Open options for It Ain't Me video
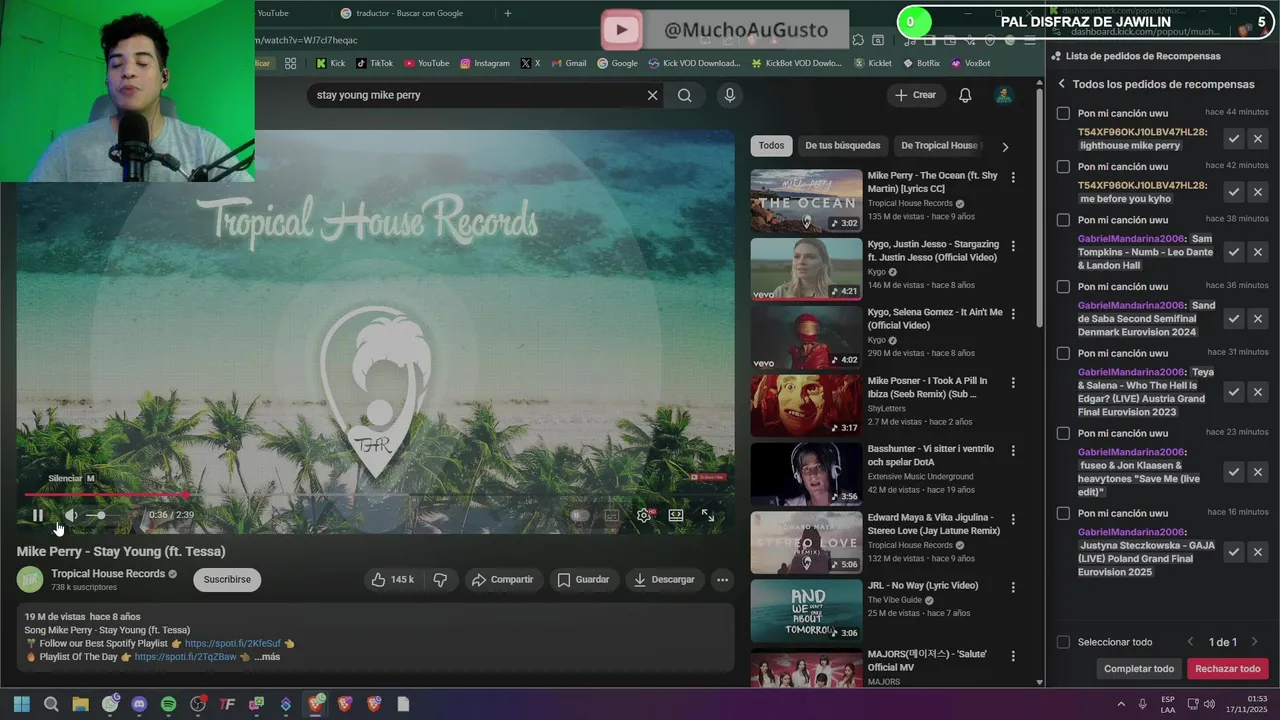Image resolution: width=1280 pixels, height=720 pixels. point(1013,314)
